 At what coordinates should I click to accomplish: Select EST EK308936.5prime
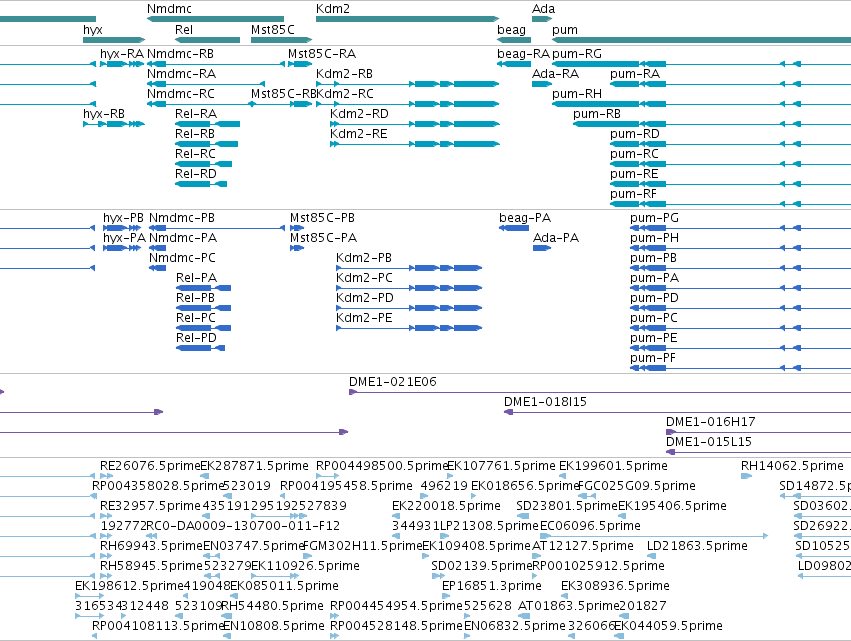[x=615, y=587]
